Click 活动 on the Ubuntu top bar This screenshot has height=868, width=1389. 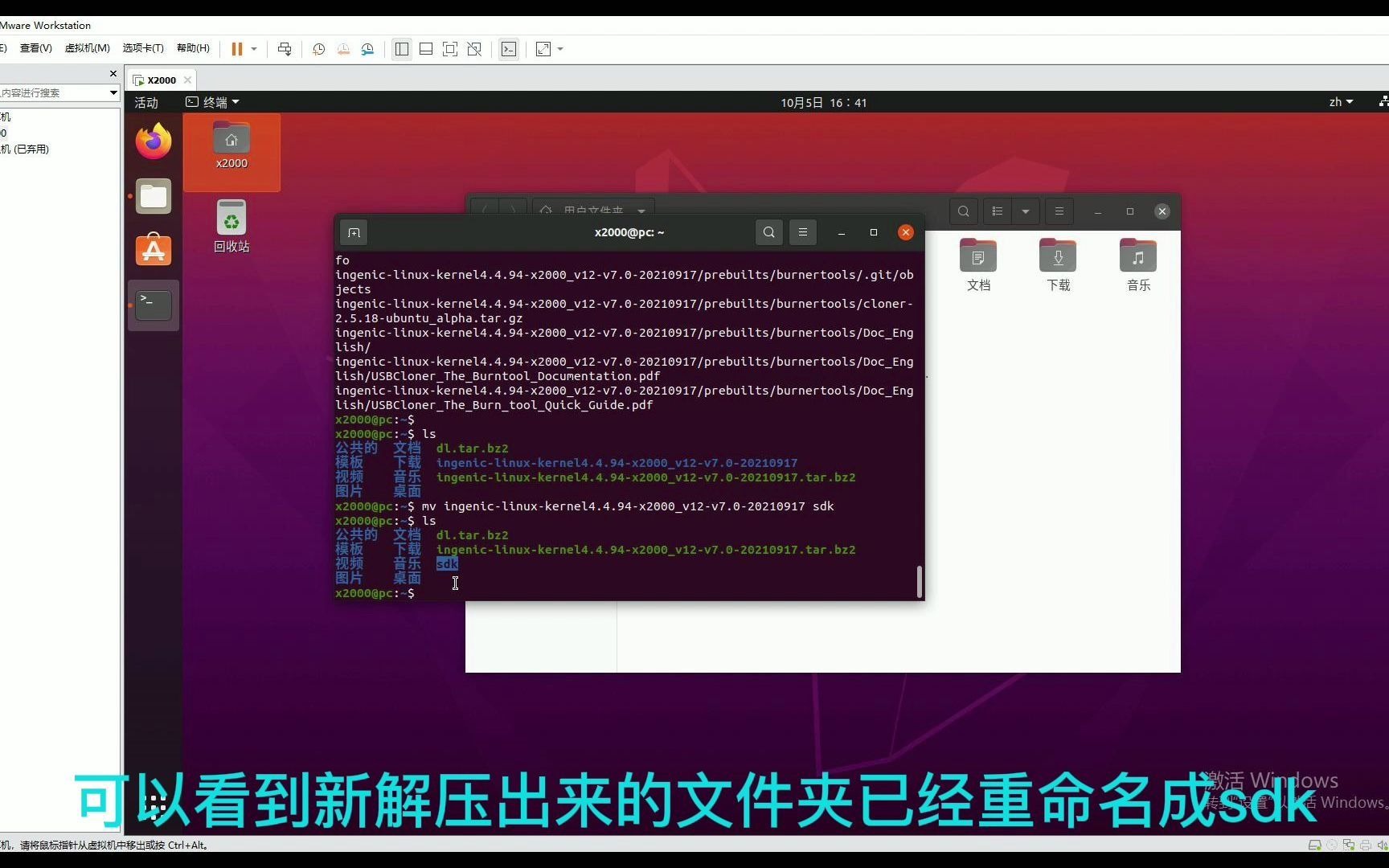pos(146,102)
